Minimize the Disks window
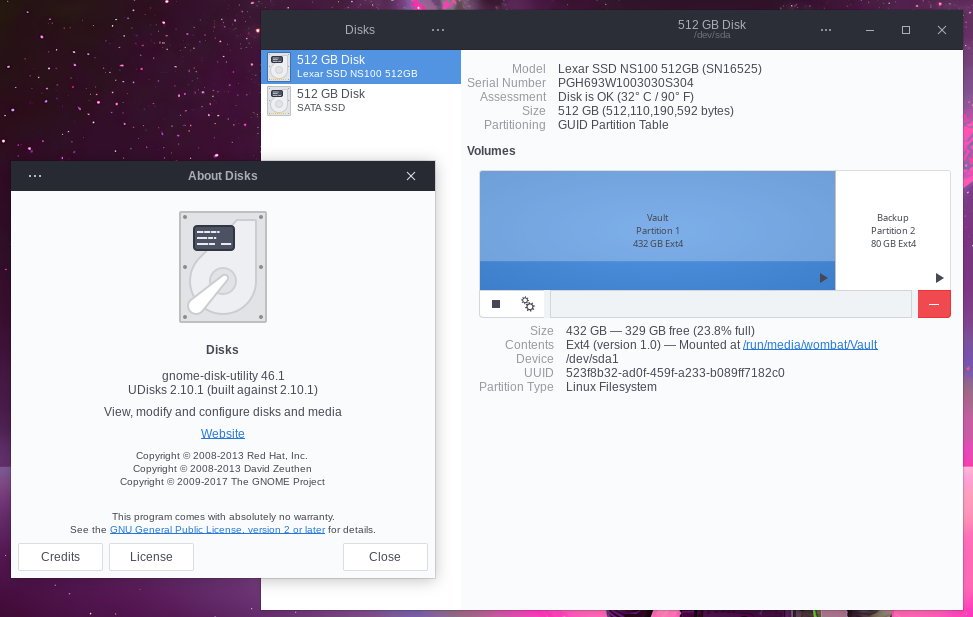Screen dimensions: 973x617 (x=870, y=30)
